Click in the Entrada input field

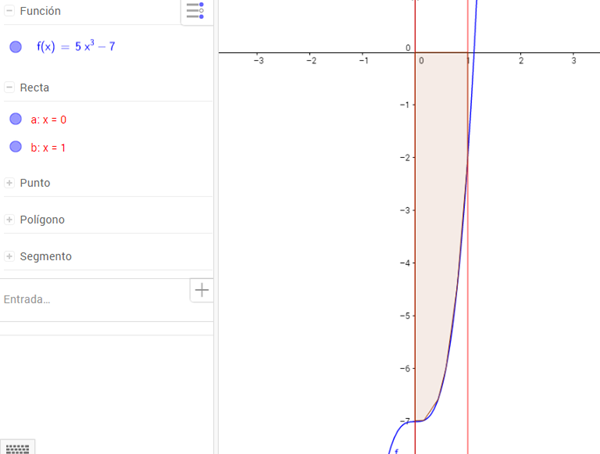pos(96,299)
